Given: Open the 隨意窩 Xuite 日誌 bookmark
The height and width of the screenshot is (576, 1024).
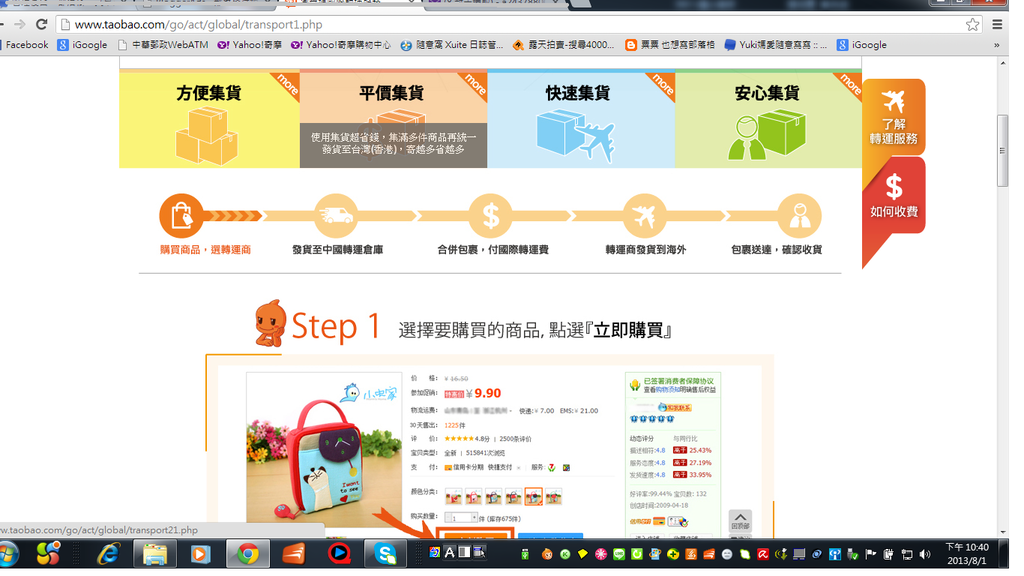Looking at the screenshot, I should (x=452, y=45).
